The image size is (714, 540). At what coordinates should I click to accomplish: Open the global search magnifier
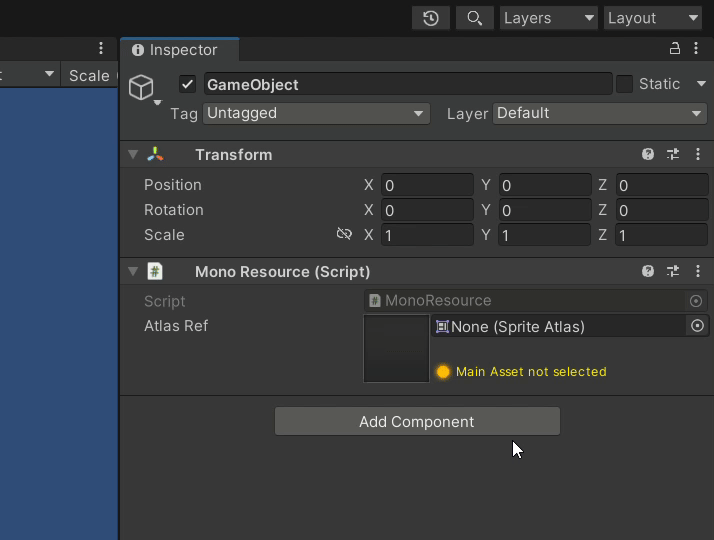click(x=474, y=18)
